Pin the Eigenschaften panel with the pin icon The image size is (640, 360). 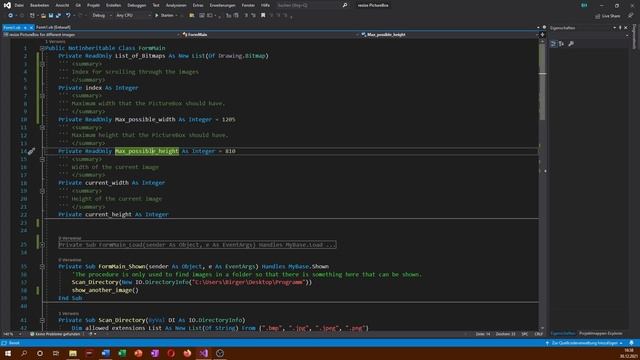pos(620,28)
